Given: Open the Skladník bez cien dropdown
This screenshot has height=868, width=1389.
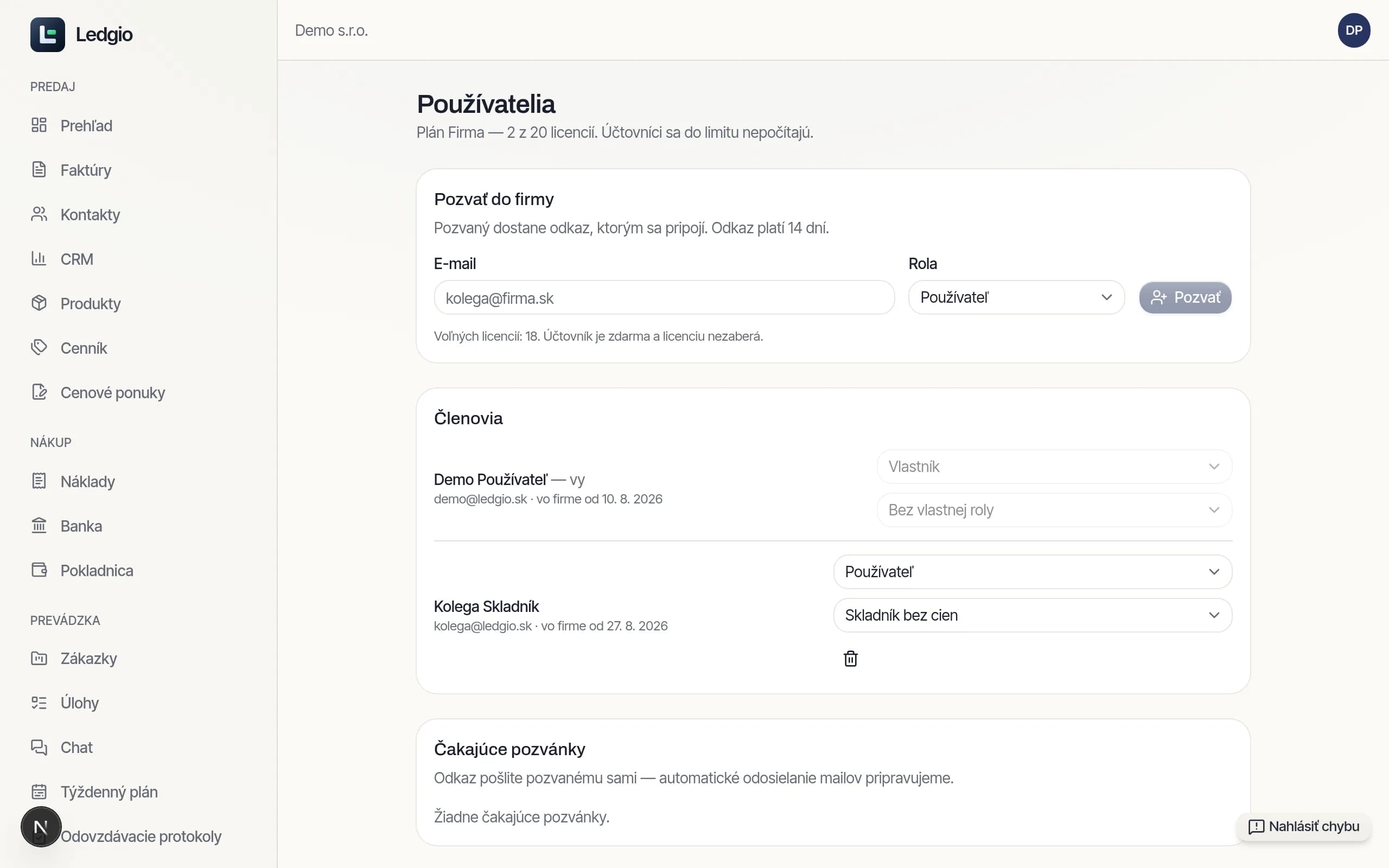Looking at the screenshot, I should tap(1033, 615).
